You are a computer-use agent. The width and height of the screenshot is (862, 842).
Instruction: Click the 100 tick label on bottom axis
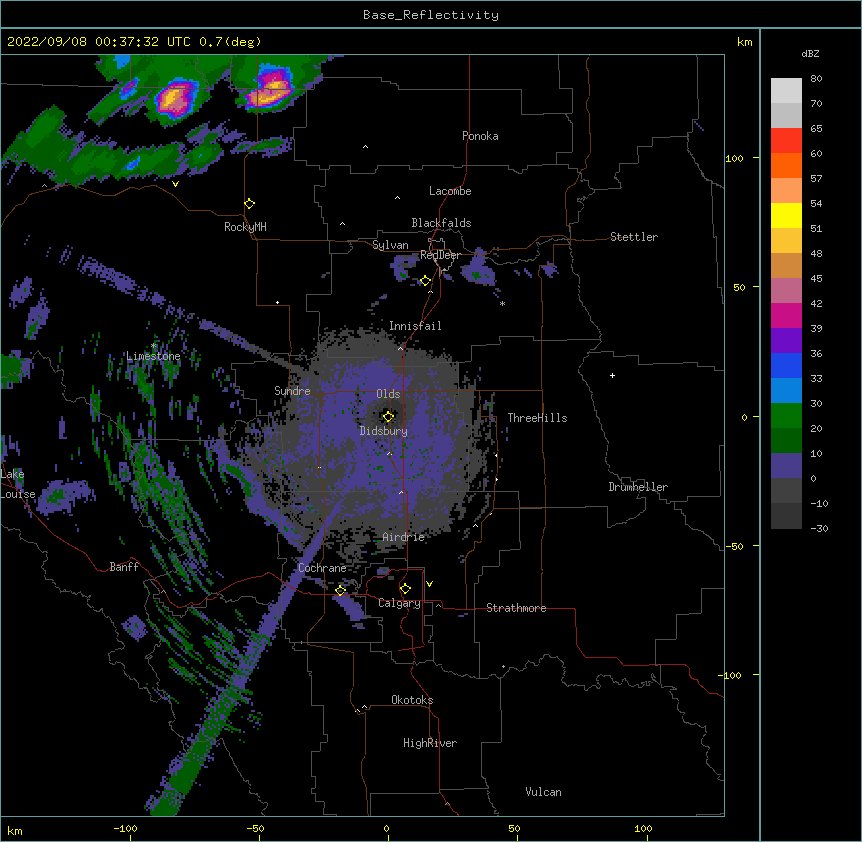point(643,828)
